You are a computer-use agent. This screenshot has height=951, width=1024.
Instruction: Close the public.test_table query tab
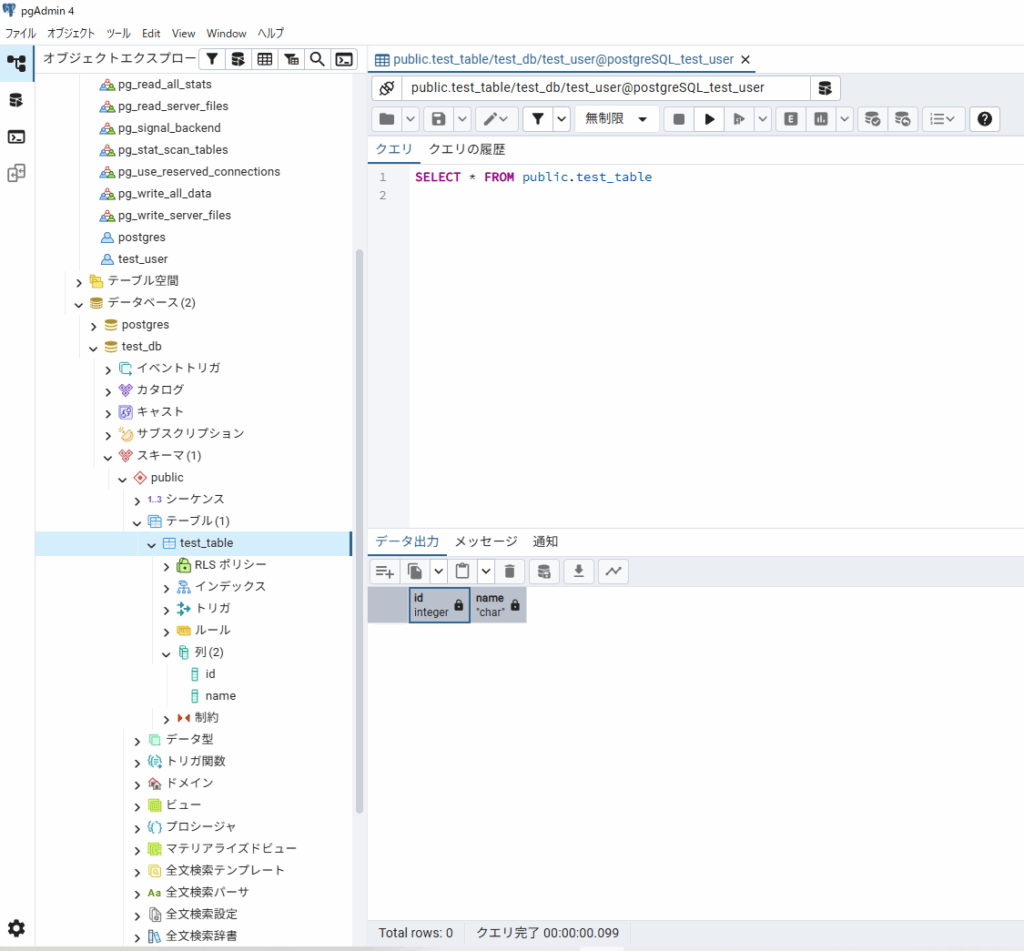(x=745, y=59)
